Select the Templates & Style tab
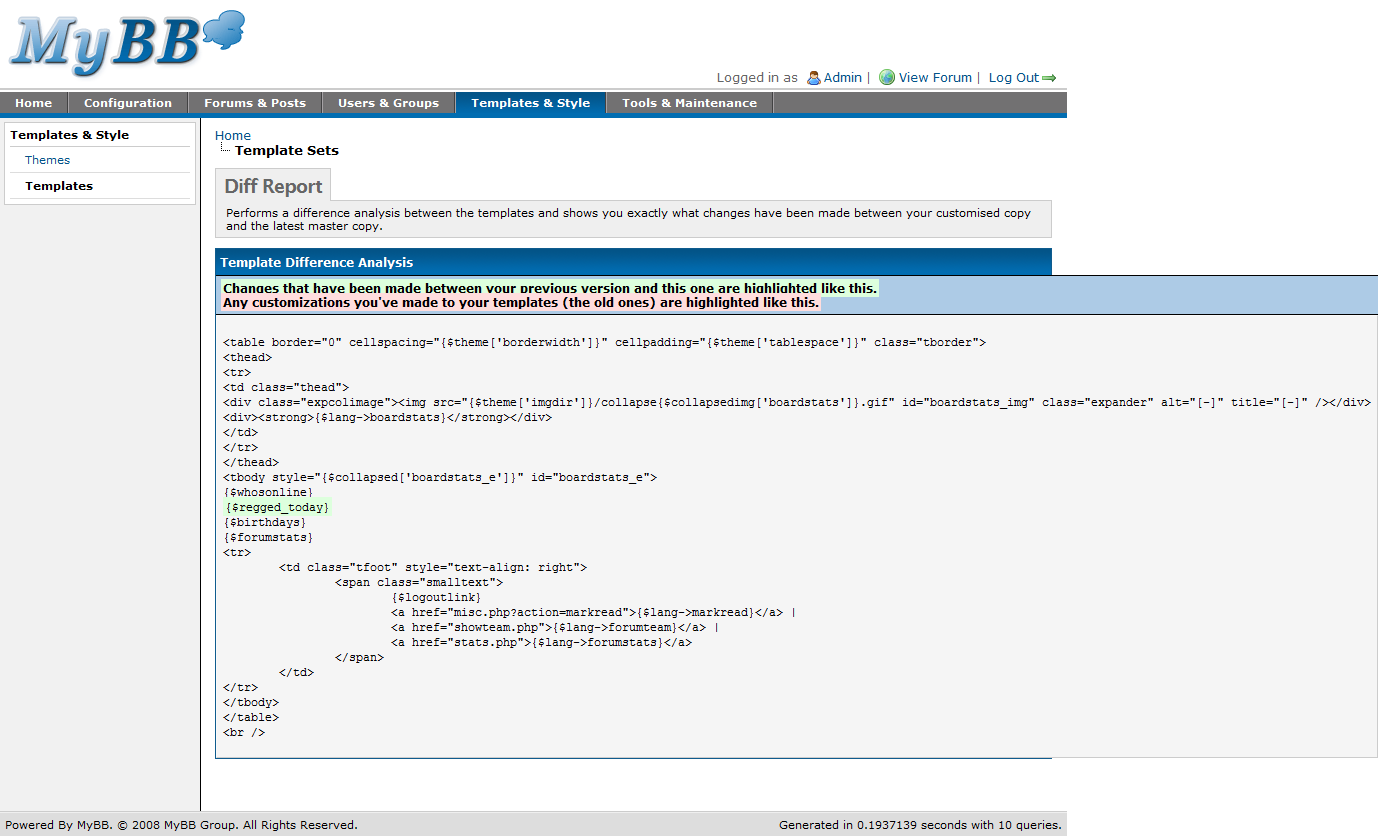The height and width of the screenshot is (836, 1378). (531, 103)
